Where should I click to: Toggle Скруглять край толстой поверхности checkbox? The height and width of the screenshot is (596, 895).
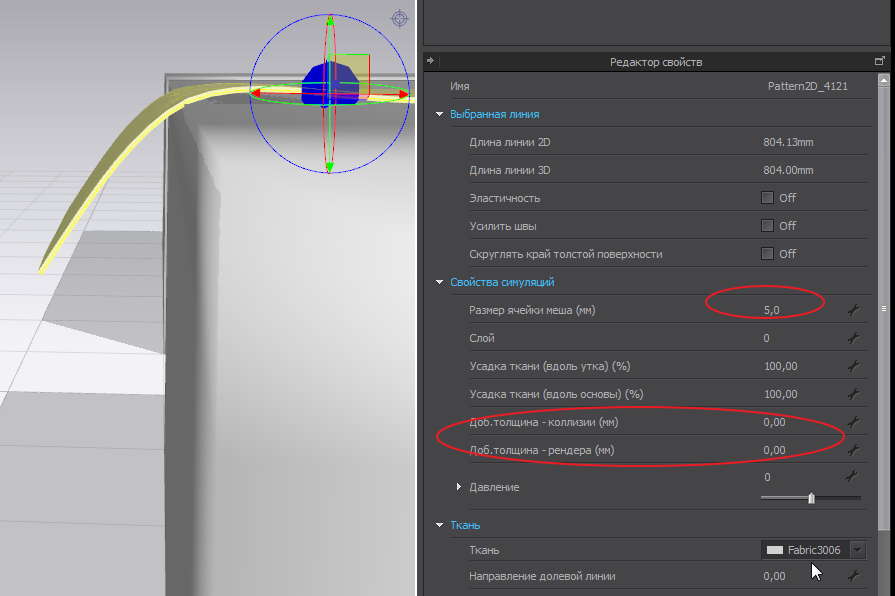(767, 253)
